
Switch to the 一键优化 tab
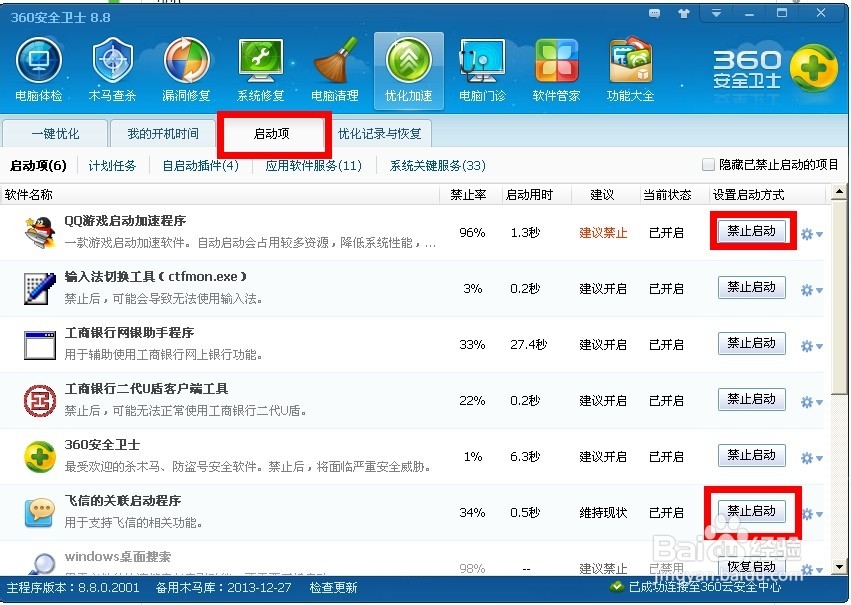tap(55, 133)
